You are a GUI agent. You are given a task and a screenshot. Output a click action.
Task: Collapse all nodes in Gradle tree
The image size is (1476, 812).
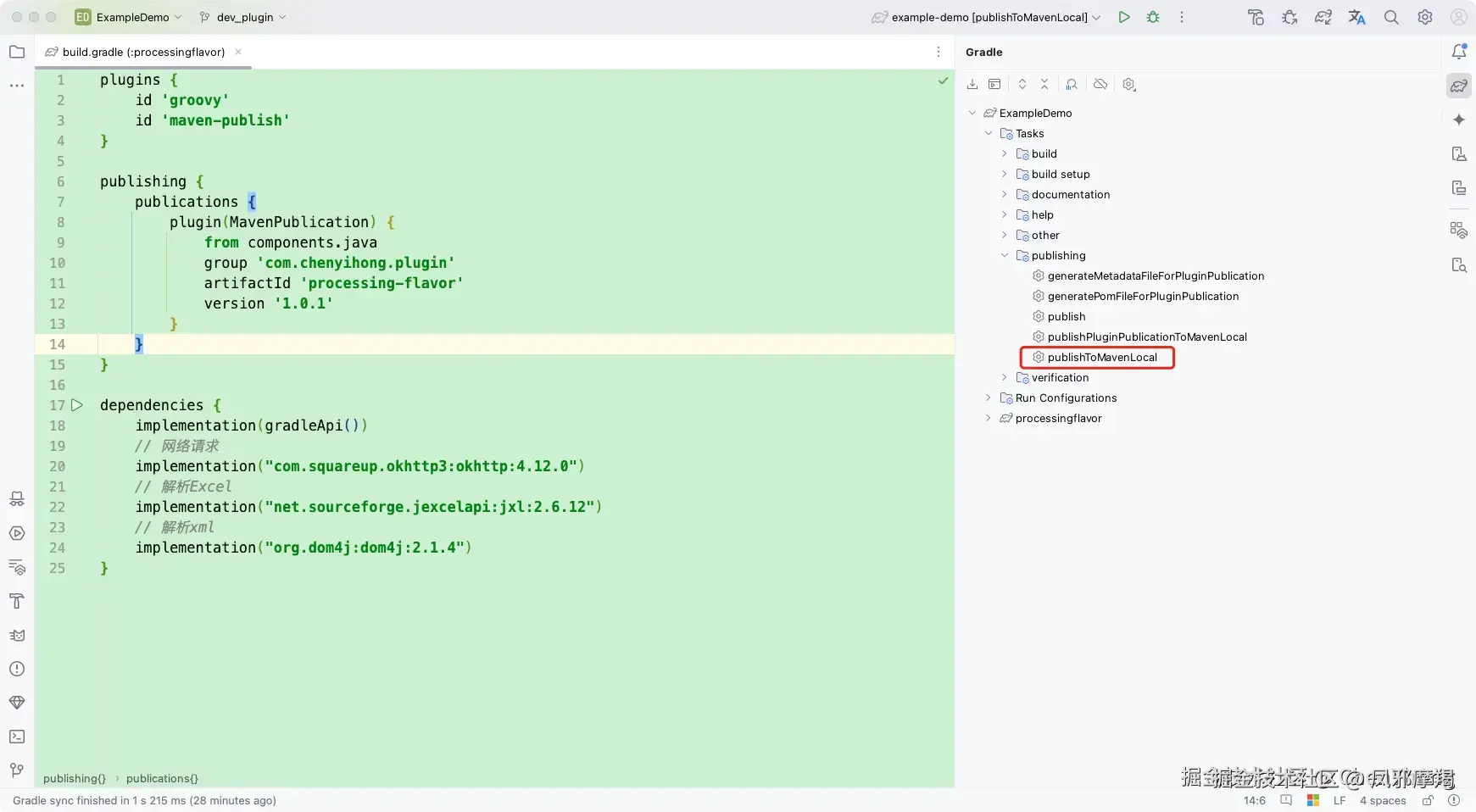tap(1044, 84)
